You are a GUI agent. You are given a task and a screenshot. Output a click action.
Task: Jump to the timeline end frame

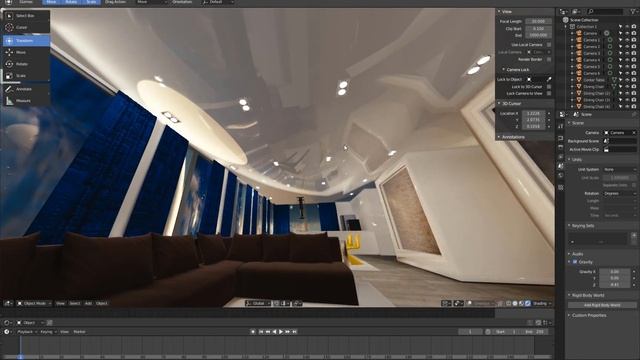[294, 332]
